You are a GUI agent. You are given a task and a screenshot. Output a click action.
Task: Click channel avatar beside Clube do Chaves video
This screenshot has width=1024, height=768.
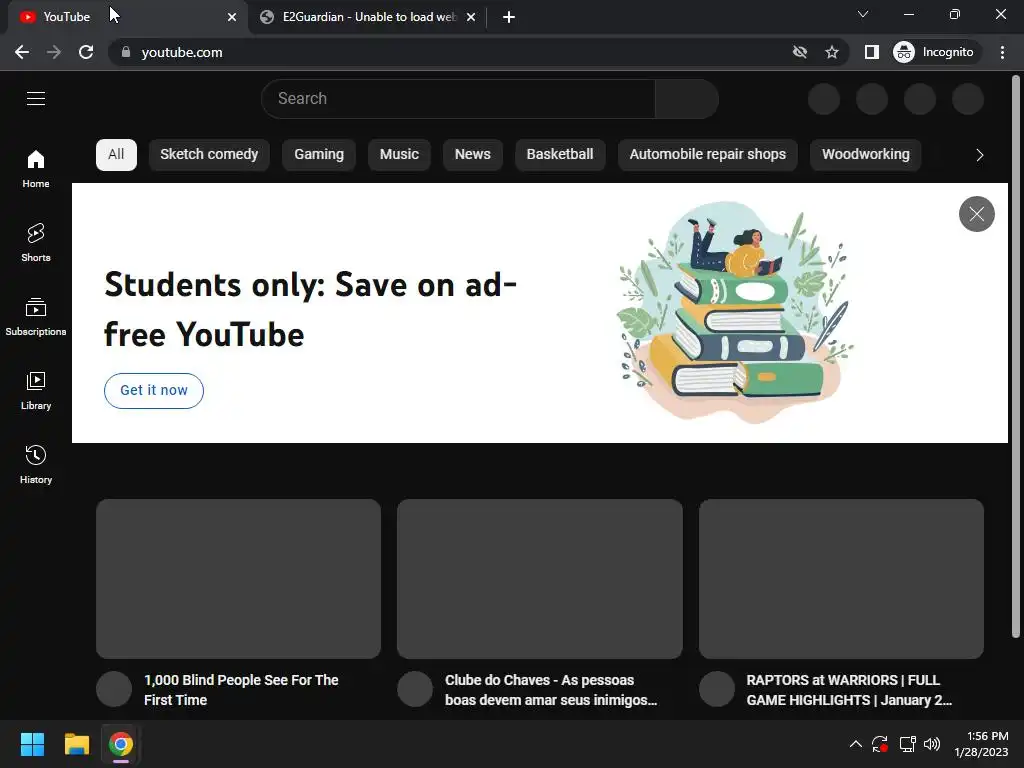pos(415,689)
